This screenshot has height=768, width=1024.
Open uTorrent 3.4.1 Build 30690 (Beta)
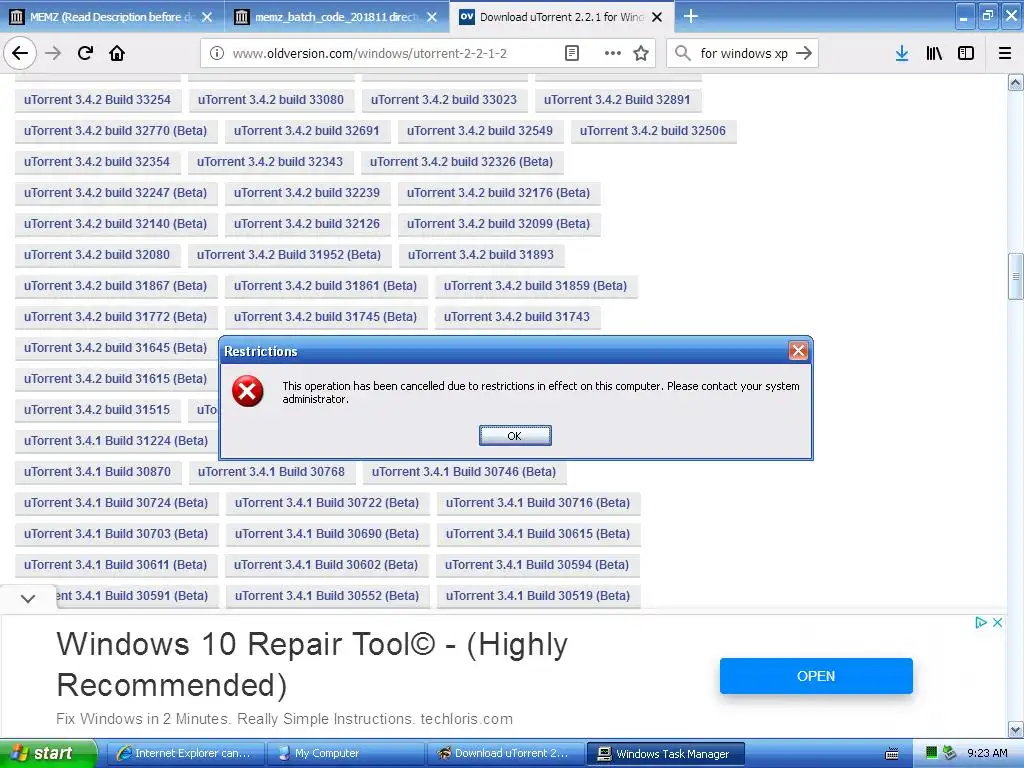tap(327, 534)
